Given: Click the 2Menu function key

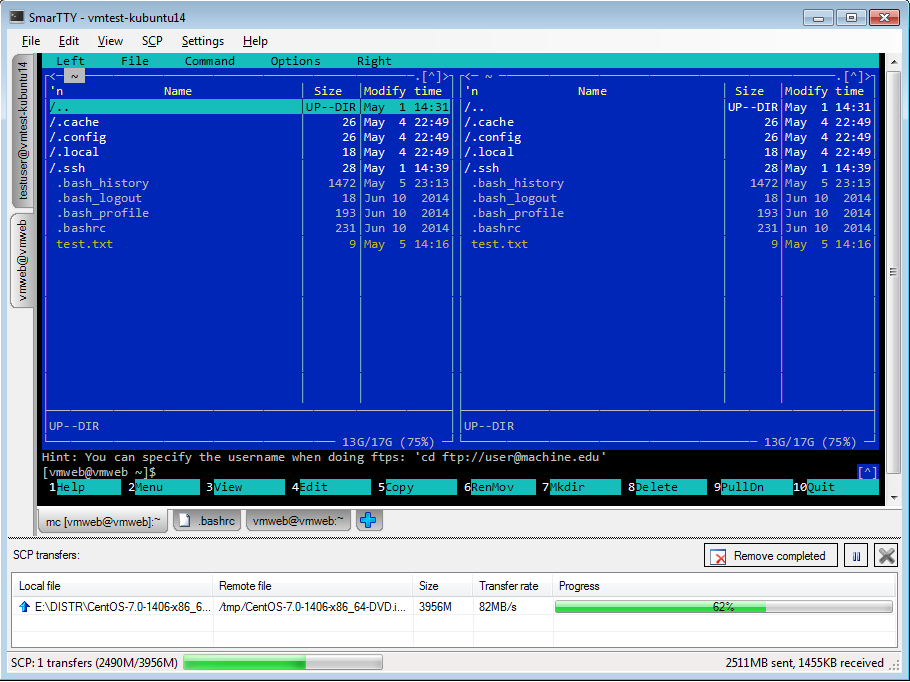Looking at the screenshot, I should point(164,488).
